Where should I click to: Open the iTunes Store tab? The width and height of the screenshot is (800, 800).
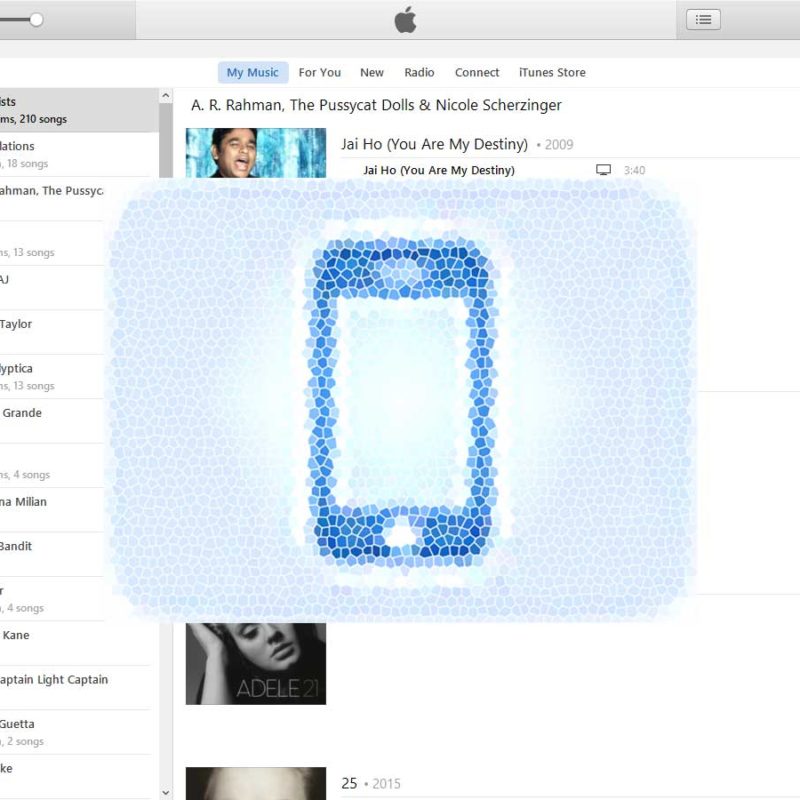point(552,72)
